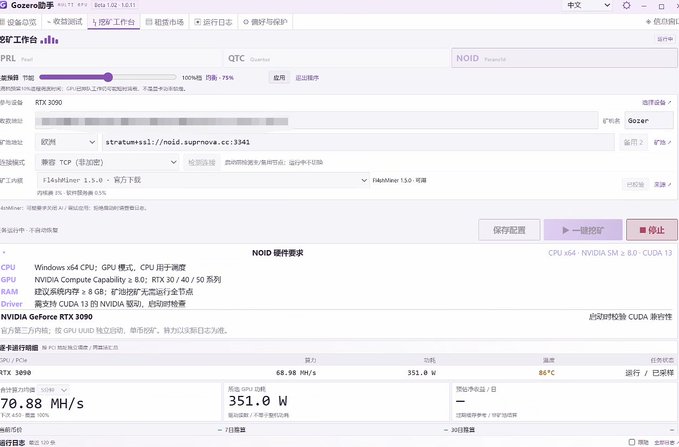Click the RTX 3090 row in GPU table
The image size is (679, 447).
point(339,372)
